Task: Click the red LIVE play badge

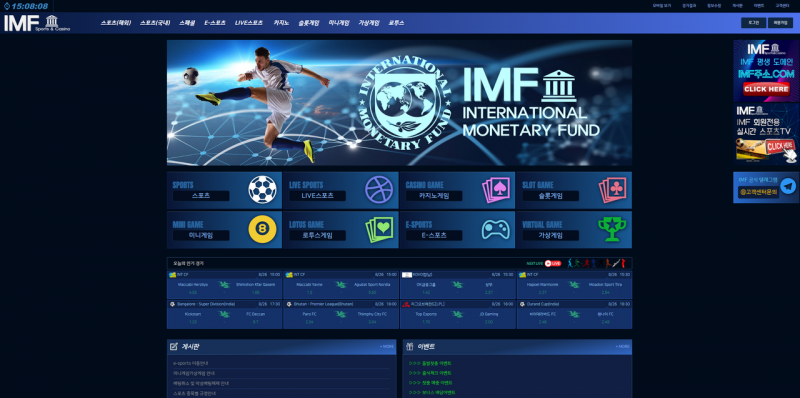Action: coord(553,263)
